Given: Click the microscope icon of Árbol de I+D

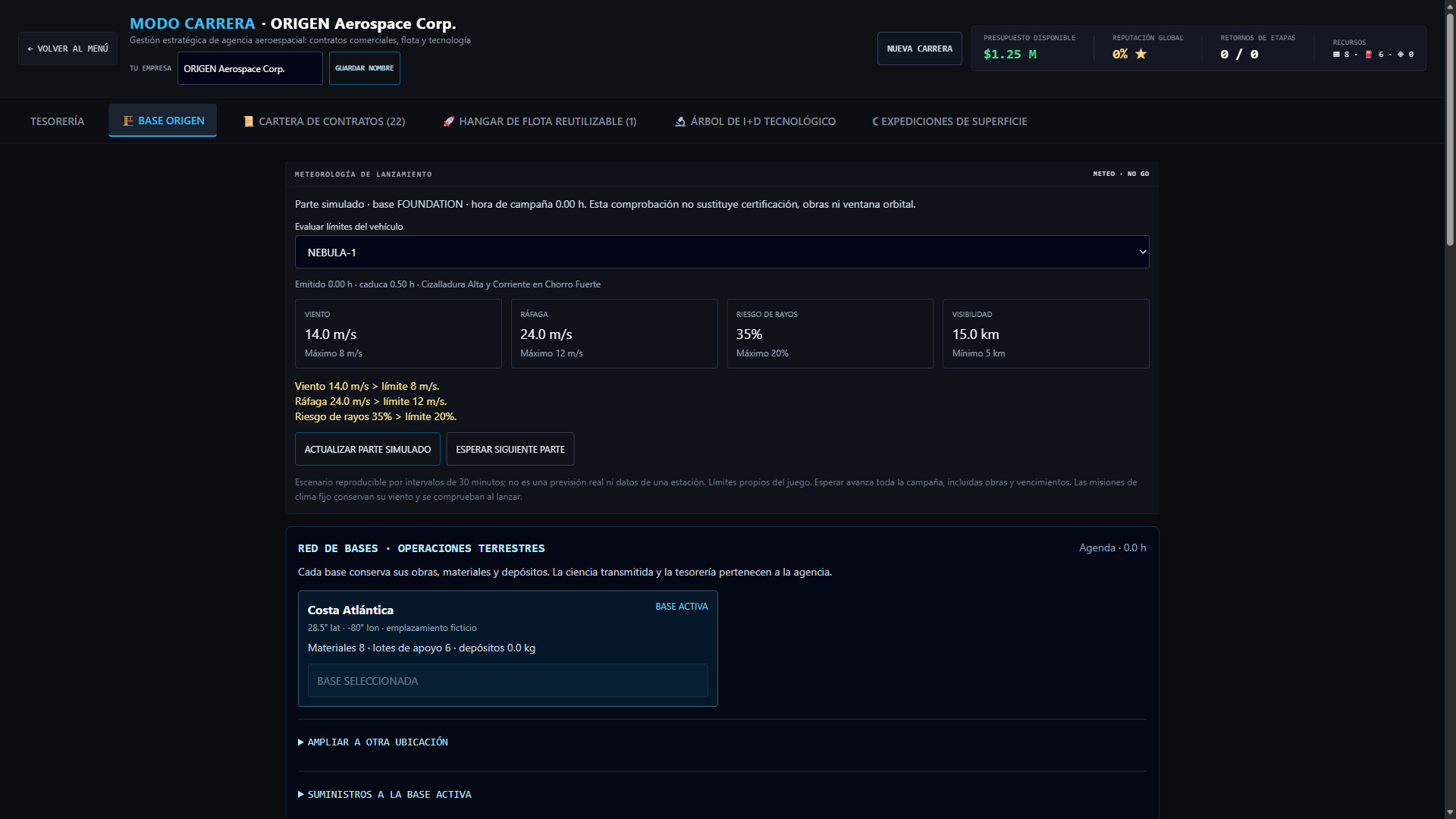Looking at the screenshot, I should (x=680, y=121).
